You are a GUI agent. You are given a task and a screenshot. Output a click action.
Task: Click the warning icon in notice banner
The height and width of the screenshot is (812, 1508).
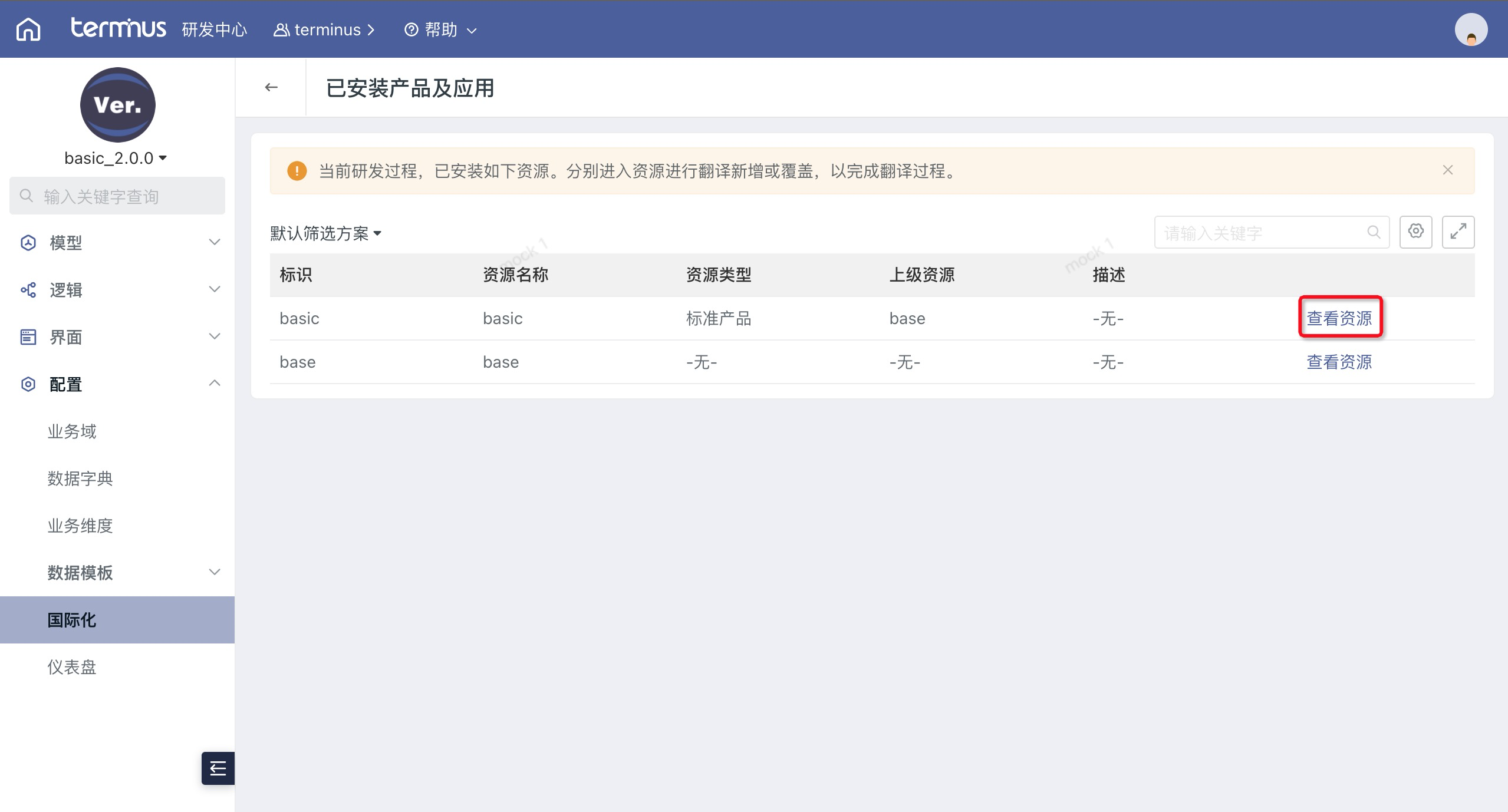(x=297, y=171)
